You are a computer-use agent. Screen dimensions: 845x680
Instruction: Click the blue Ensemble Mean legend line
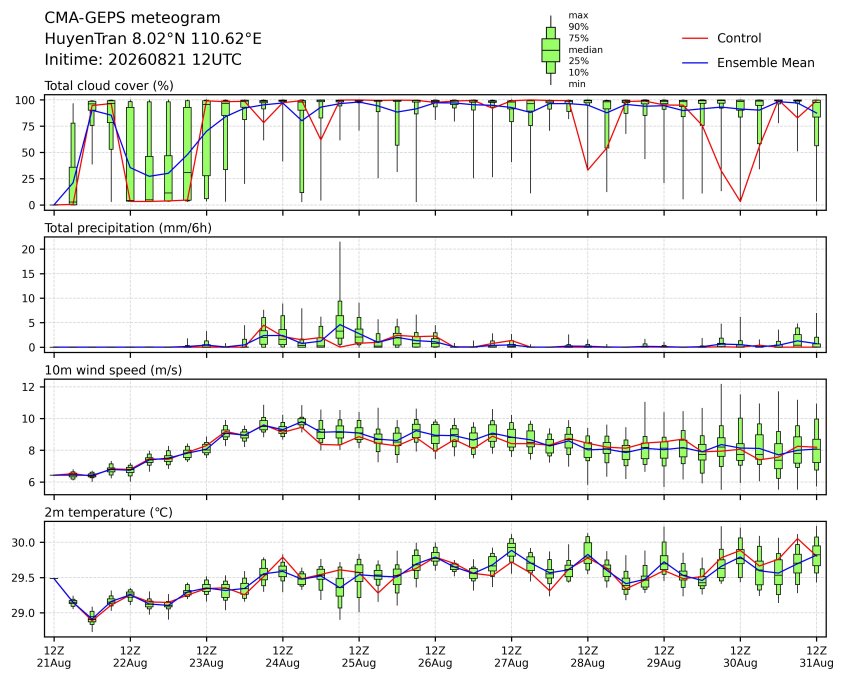point(695,63)
